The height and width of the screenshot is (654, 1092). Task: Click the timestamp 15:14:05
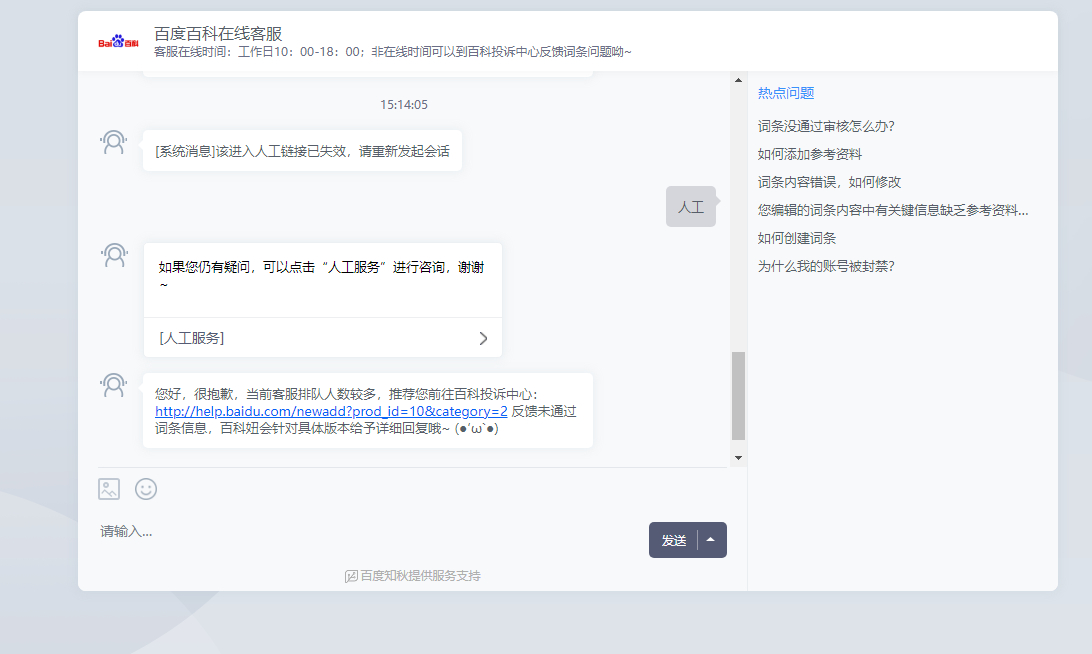pos(404,104)
